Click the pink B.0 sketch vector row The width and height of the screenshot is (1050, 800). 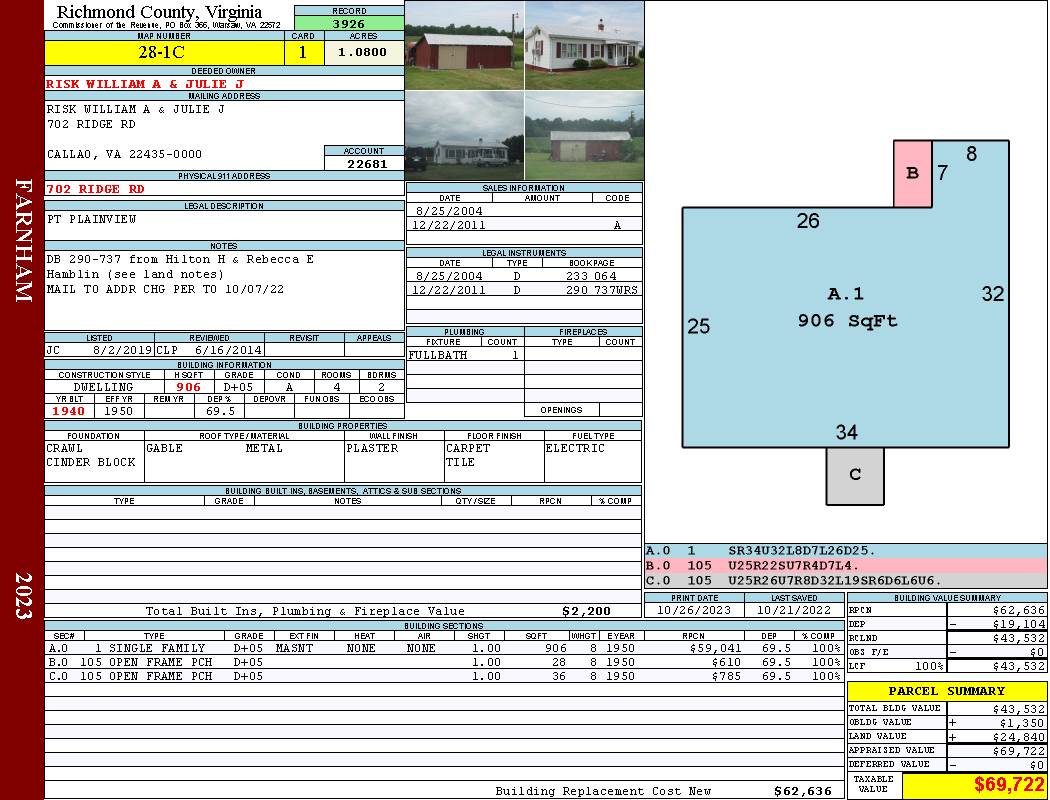[845, 566]
